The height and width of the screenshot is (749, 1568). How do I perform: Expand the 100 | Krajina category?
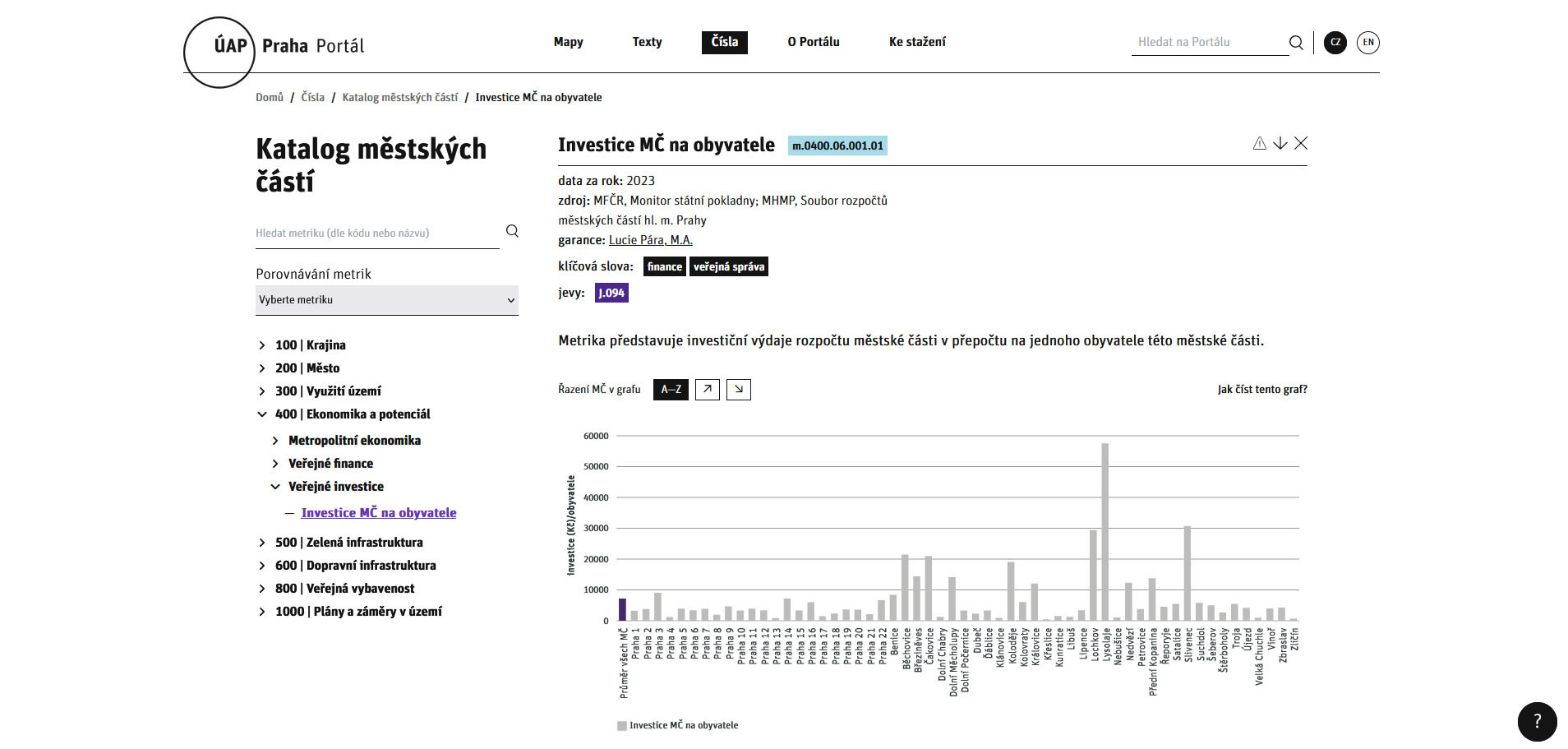262,345
